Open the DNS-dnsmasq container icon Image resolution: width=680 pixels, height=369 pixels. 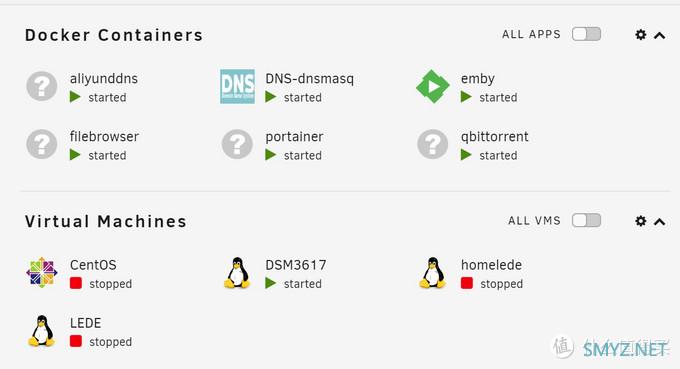pyautogui.click(x=237, y=86)
